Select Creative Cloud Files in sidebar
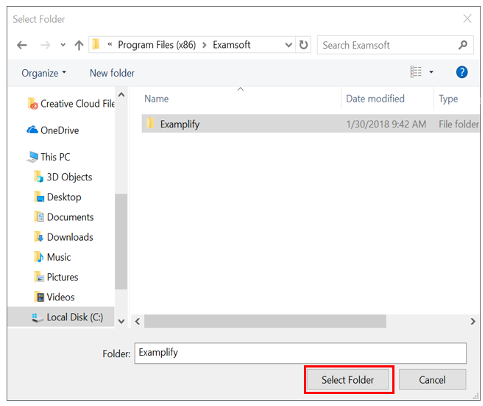 (77, 104)
